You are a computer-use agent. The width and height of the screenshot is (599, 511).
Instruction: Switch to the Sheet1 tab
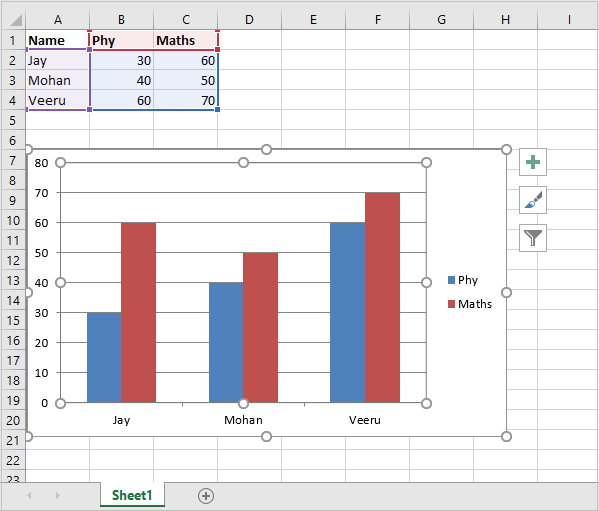[x=132, y=495]
